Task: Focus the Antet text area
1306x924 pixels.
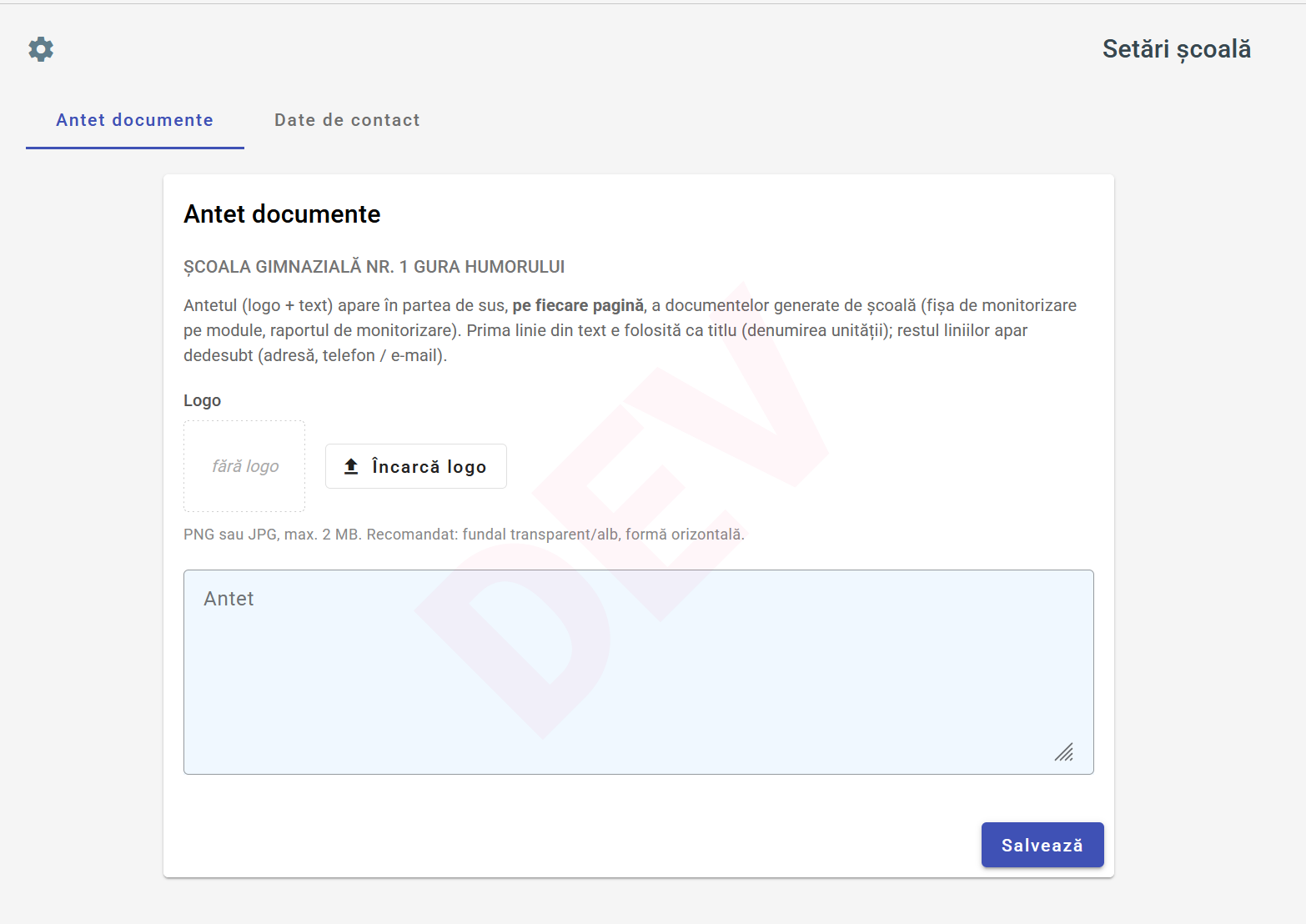Action: (x=639, y=672)
